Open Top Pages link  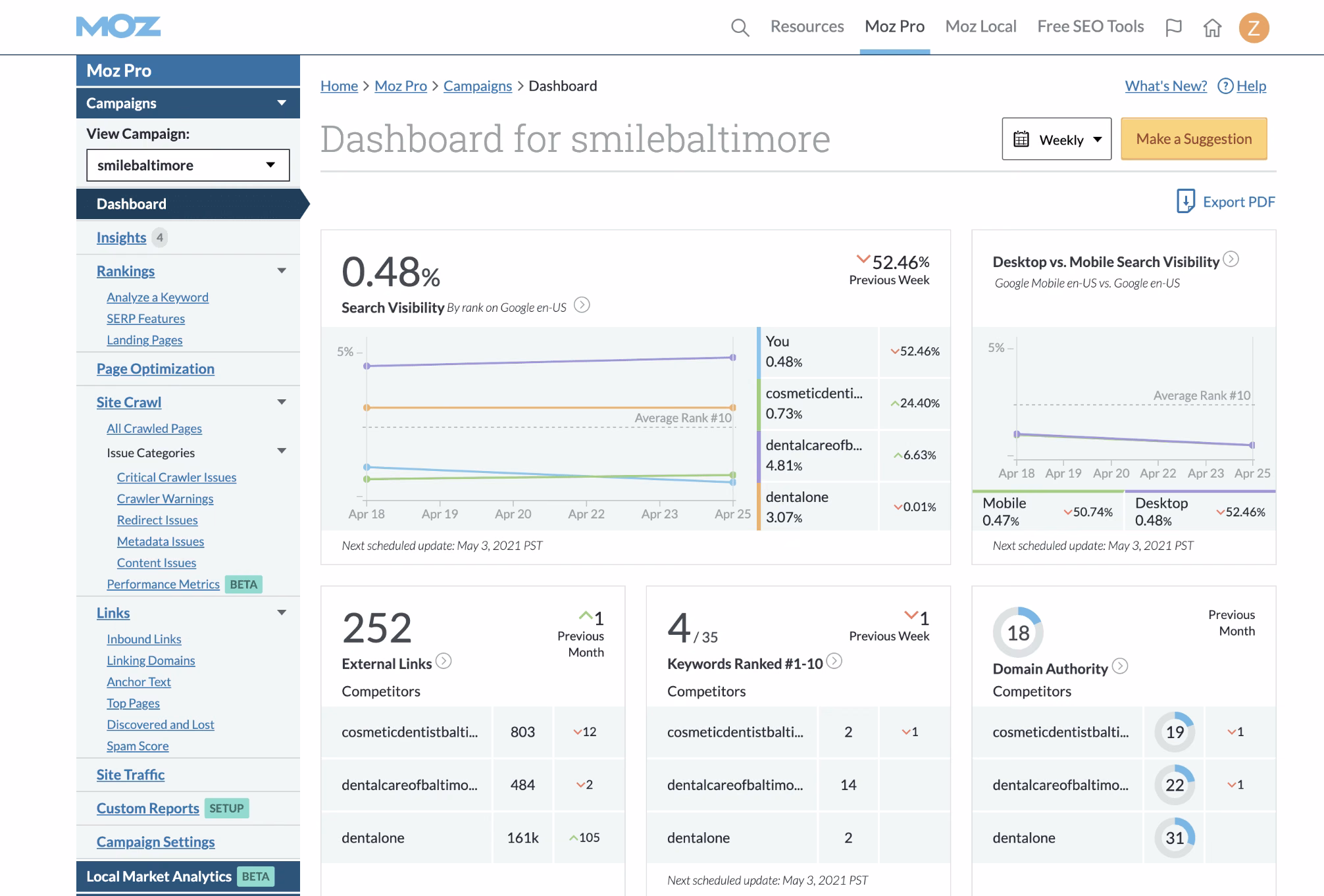tap(133, 703)
